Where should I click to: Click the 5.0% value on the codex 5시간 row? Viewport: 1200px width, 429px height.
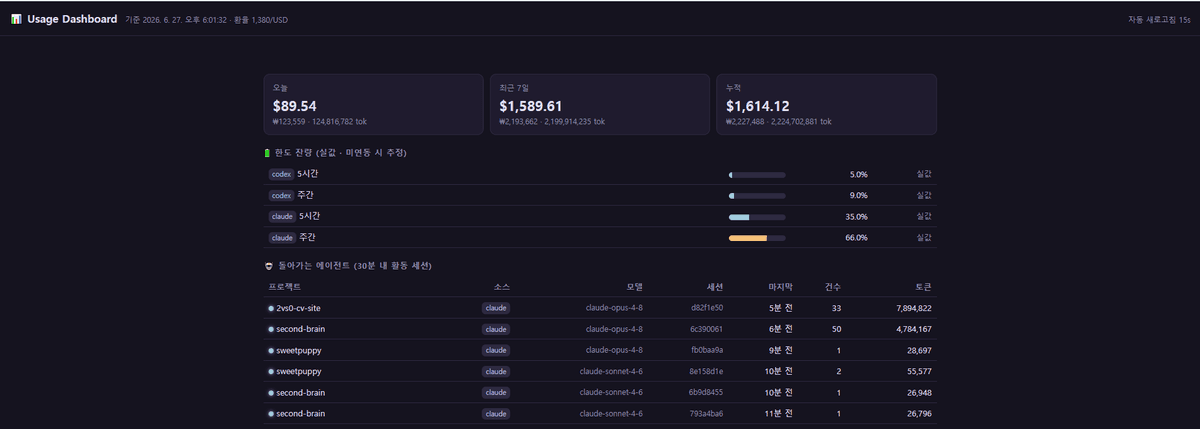point(858,174)
